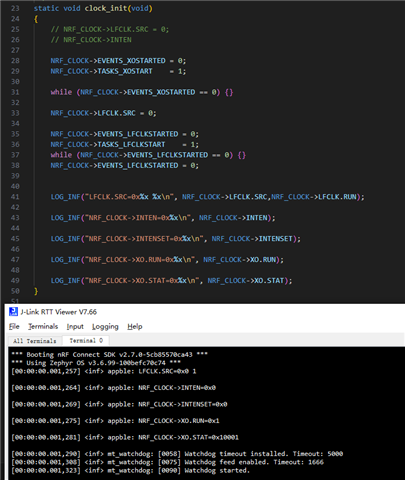Click the J-Link RTT Viewer app icon

pos(13,312)
